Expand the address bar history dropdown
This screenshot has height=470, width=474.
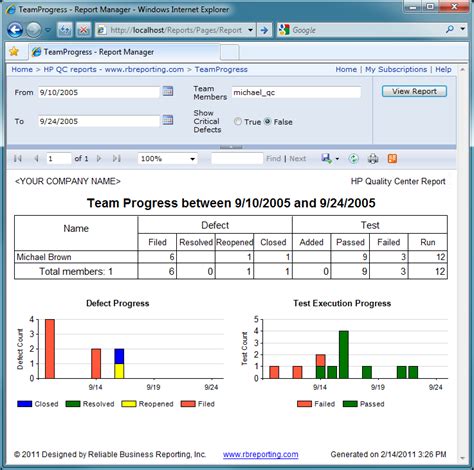coord(251,30)
